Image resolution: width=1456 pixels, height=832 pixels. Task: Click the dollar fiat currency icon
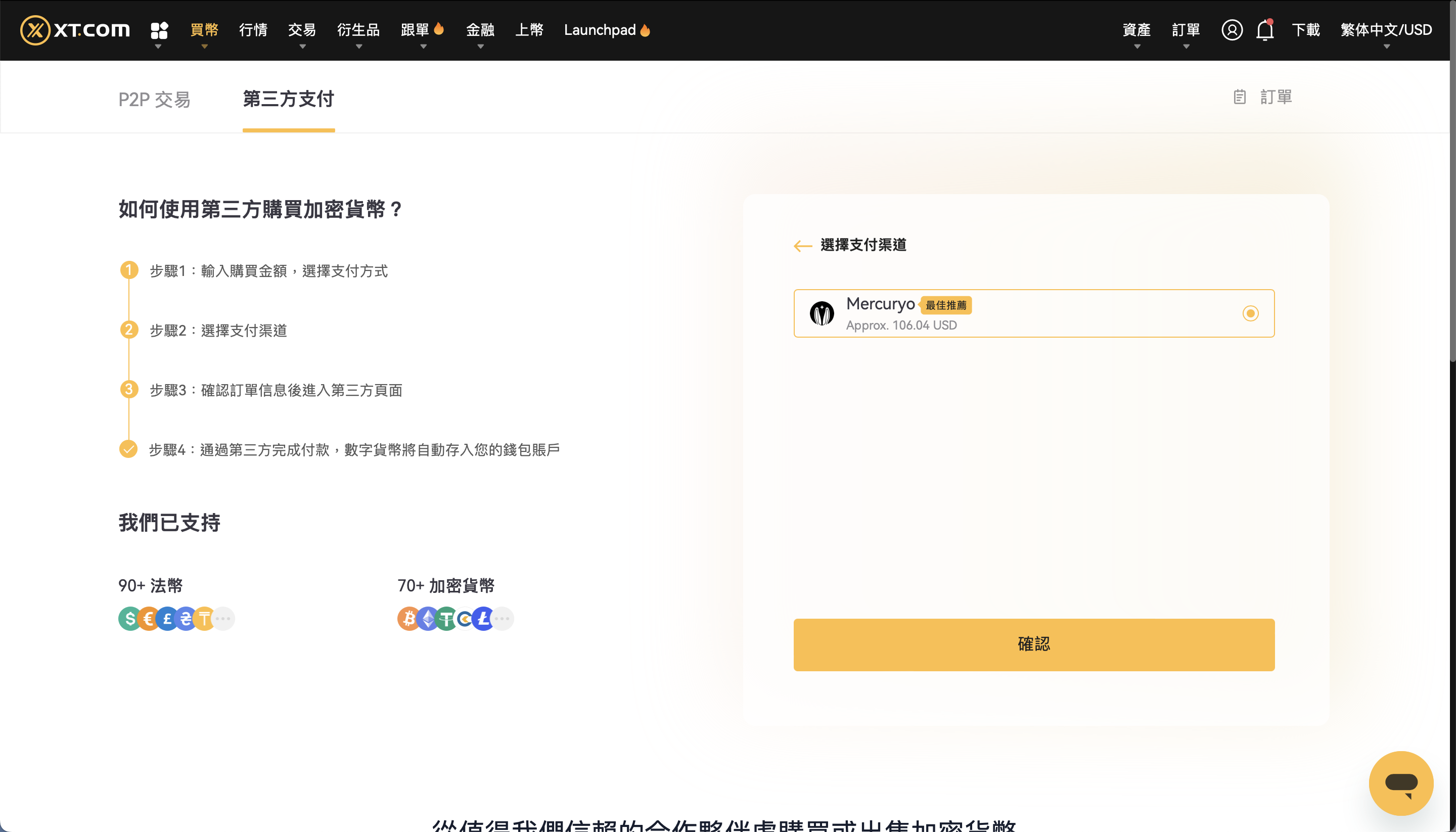click(130, 619)
